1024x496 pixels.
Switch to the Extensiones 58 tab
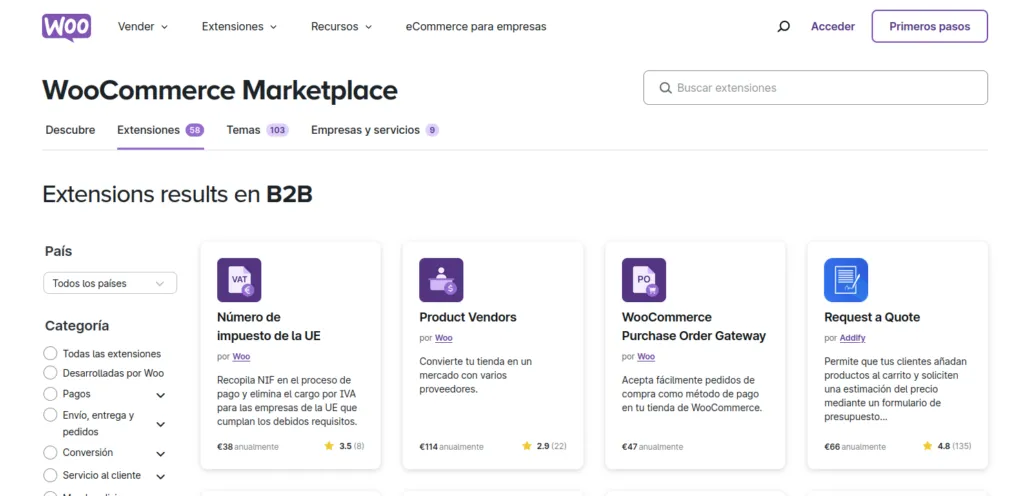click(161, 130)
